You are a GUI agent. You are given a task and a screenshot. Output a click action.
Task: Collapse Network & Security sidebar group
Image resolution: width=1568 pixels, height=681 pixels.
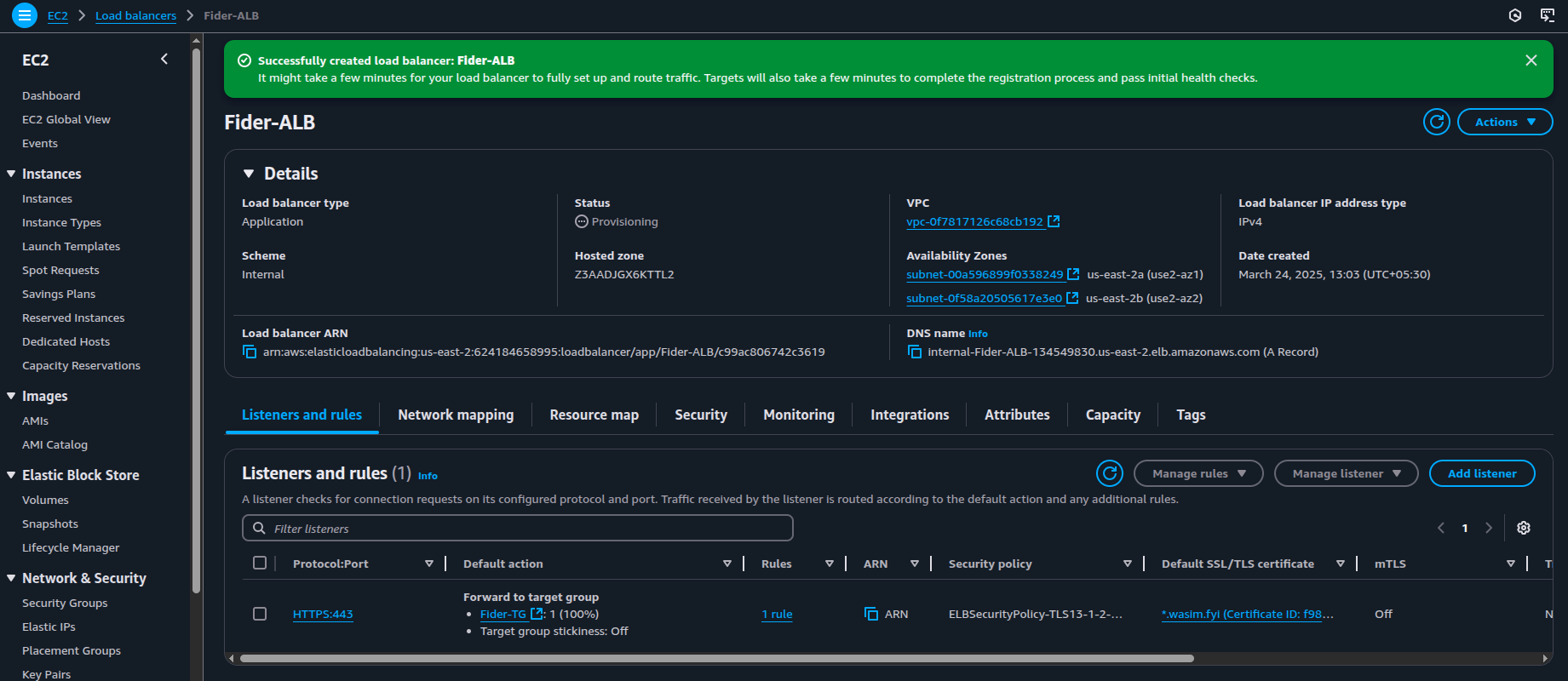(11, 578)
